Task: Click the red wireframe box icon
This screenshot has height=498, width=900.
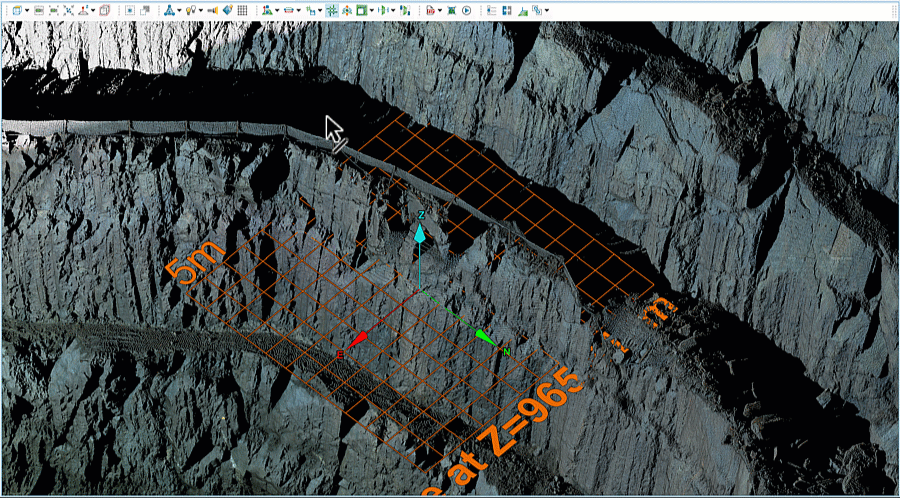Action: click(105, 10)
